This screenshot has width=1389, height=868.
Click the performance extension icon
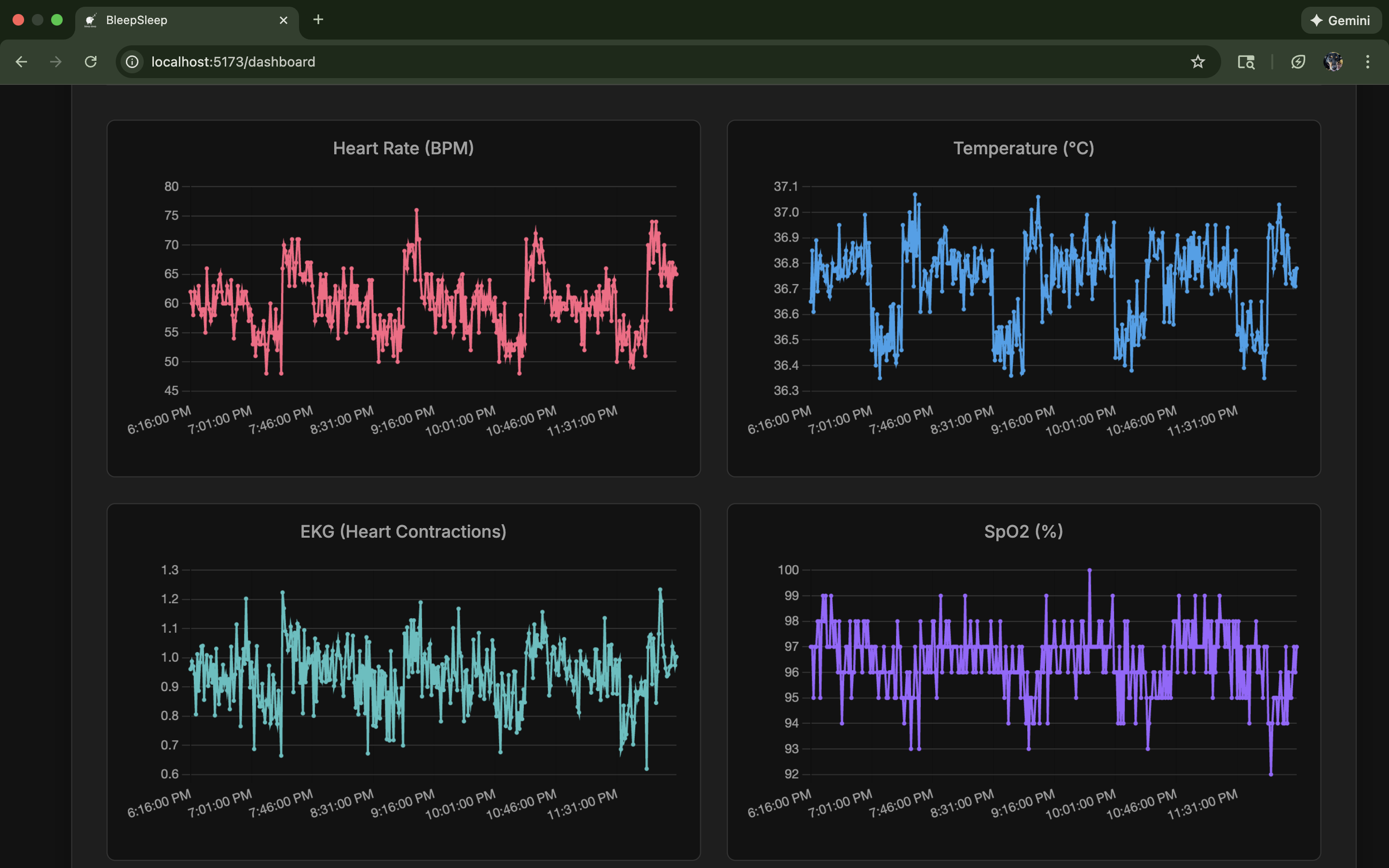pyautogui.click(x=1298, y=61)
